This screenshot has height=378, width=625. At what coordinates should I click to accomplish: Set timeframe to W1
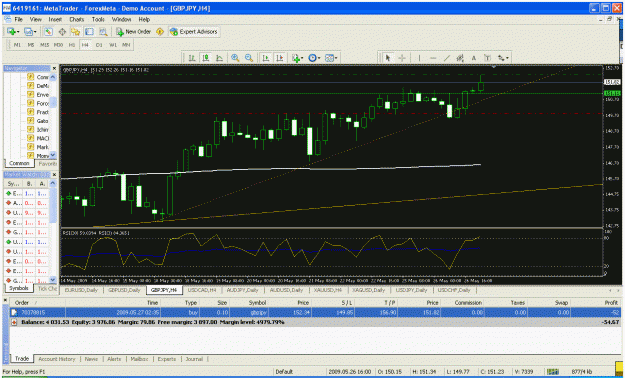point(113,45)
